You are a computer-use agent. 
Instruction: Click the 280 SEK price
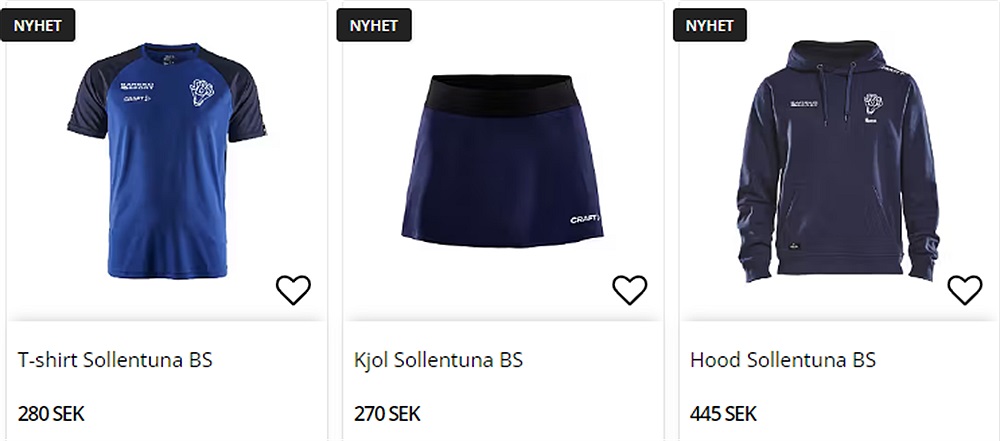pos(51,414)
